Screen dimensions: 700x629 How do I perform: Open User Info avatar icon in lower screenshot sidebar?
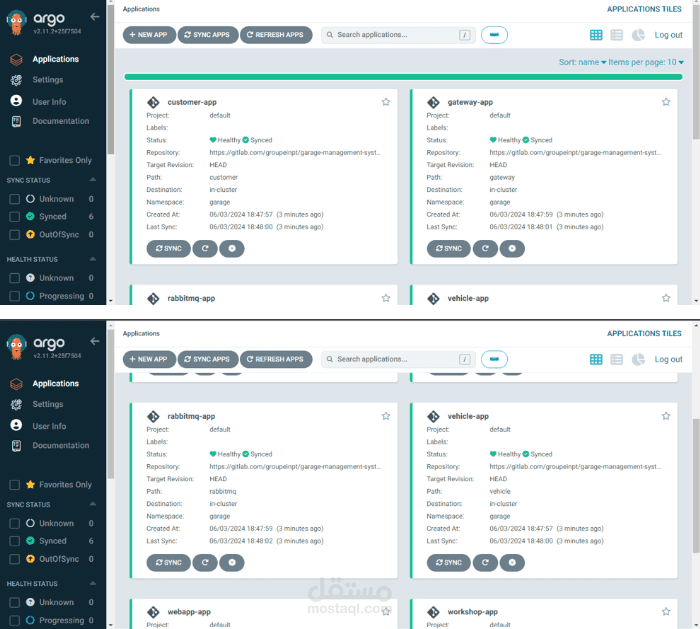[16, 425]
